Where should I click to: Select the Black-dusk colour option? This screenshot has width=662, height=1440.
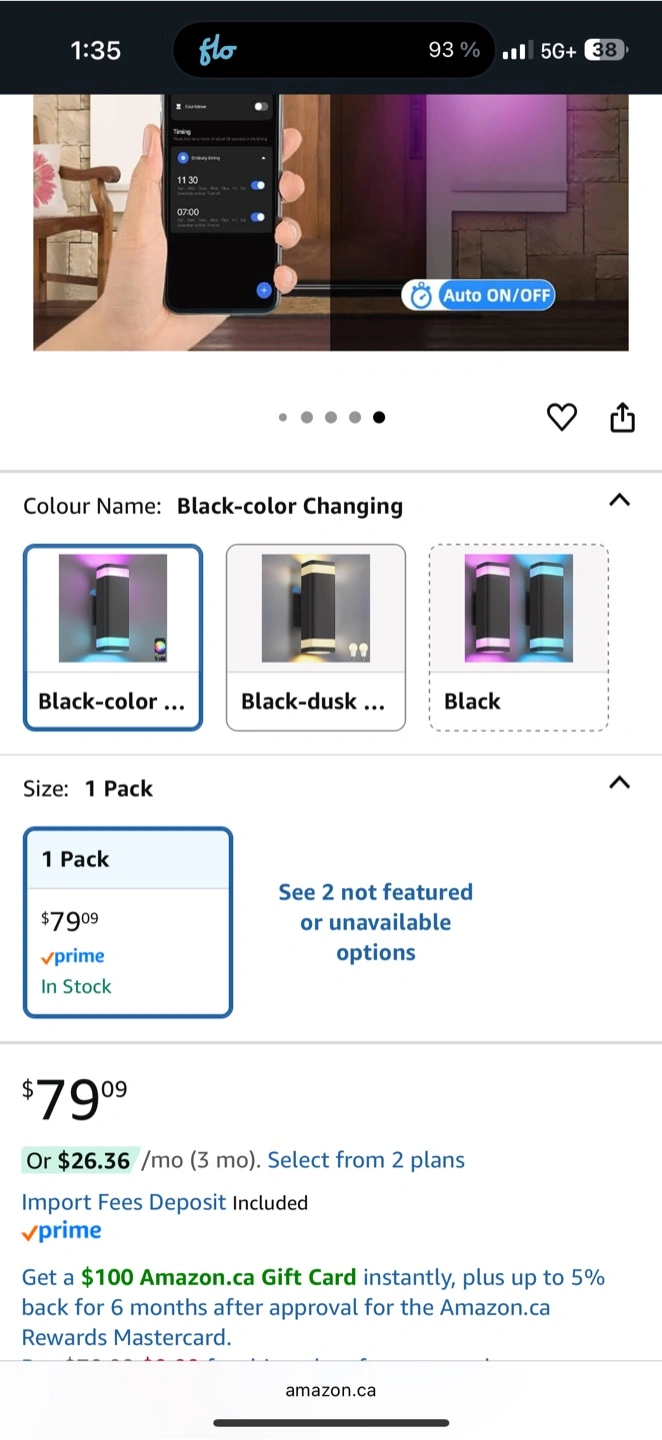coord(316,638)
